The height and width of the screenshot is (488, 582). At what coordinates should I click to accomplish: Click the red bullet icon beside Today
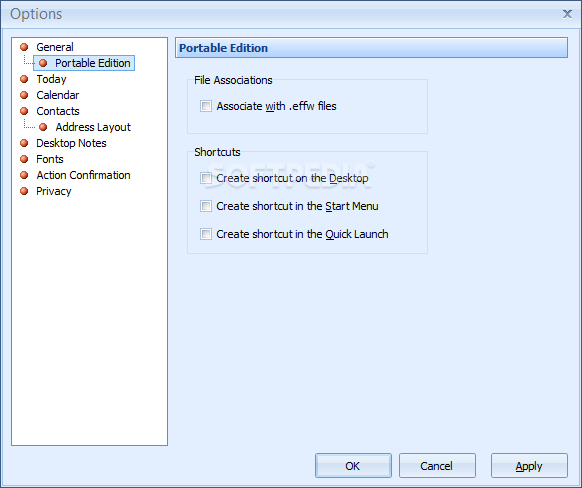point(24,79)
